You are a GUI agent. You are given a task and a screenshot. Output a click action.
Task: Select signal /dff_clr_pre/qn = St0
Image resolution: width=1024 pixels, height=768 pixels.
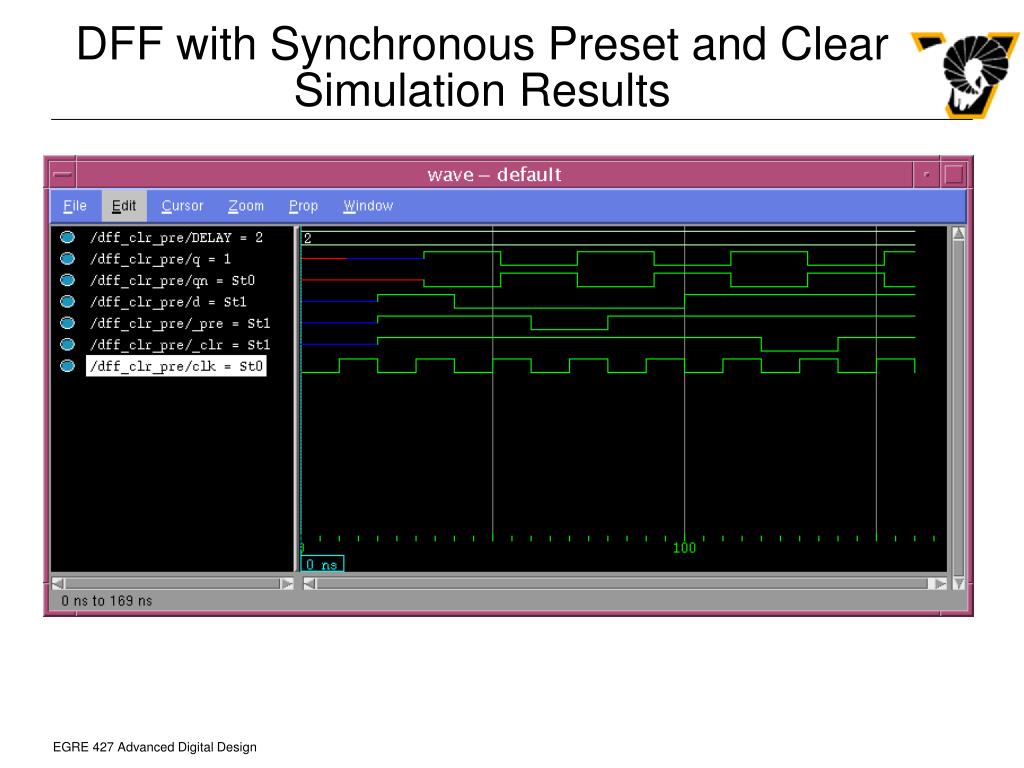[172, 280]
